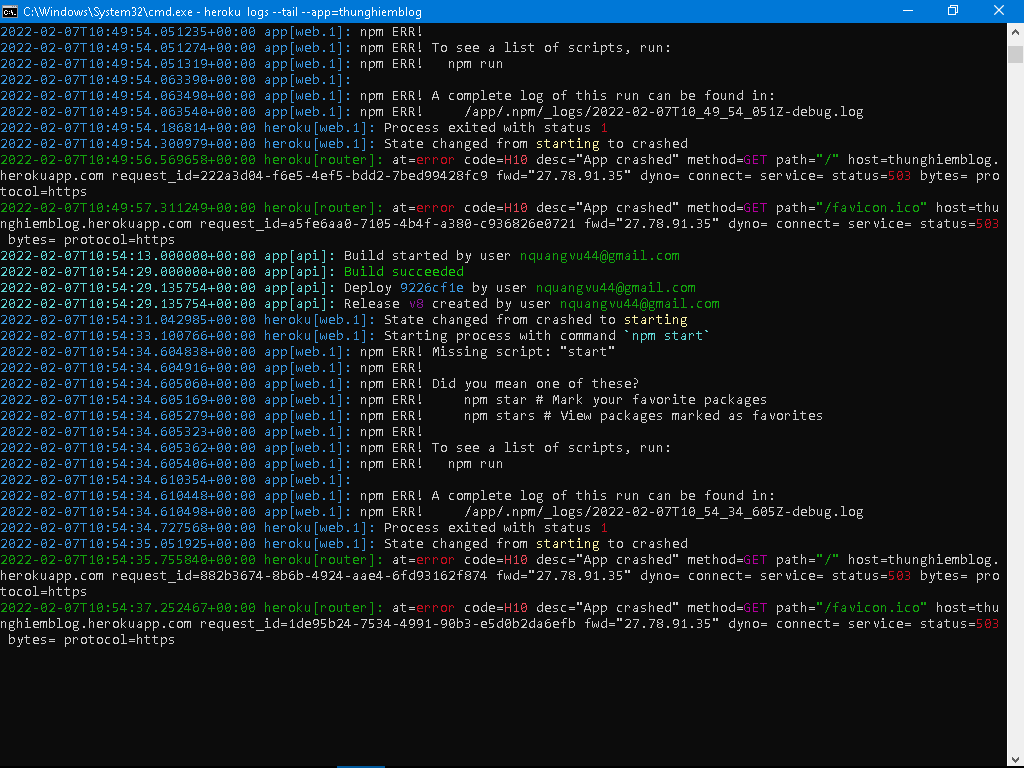The height and width of the screenshot is (768, 1024).
Task: Close the heroku logs cmd window
Action: (x=999, y=11)
